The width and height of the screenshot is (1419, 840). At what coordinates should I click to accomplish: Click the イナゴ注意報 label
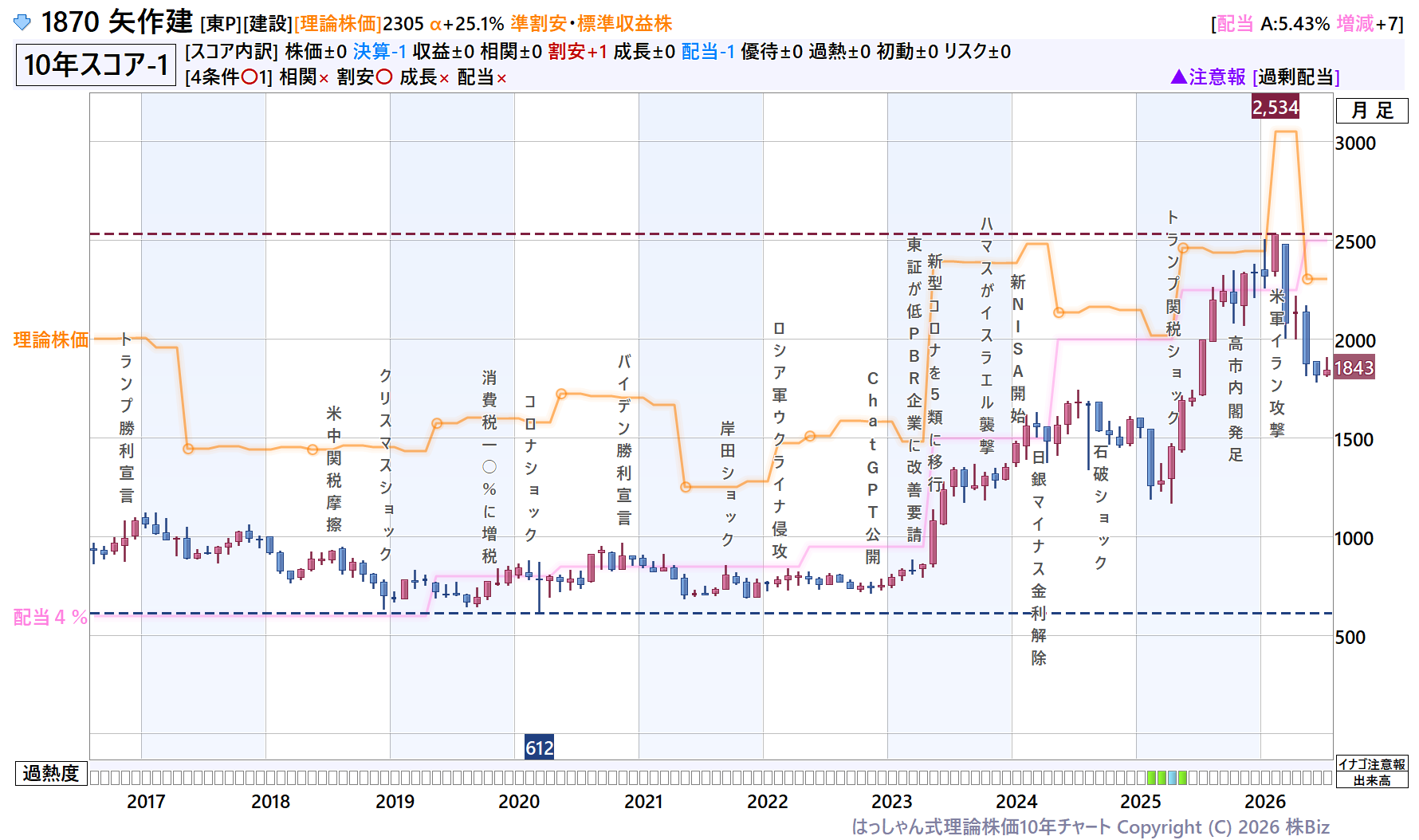pos(1372,764)
